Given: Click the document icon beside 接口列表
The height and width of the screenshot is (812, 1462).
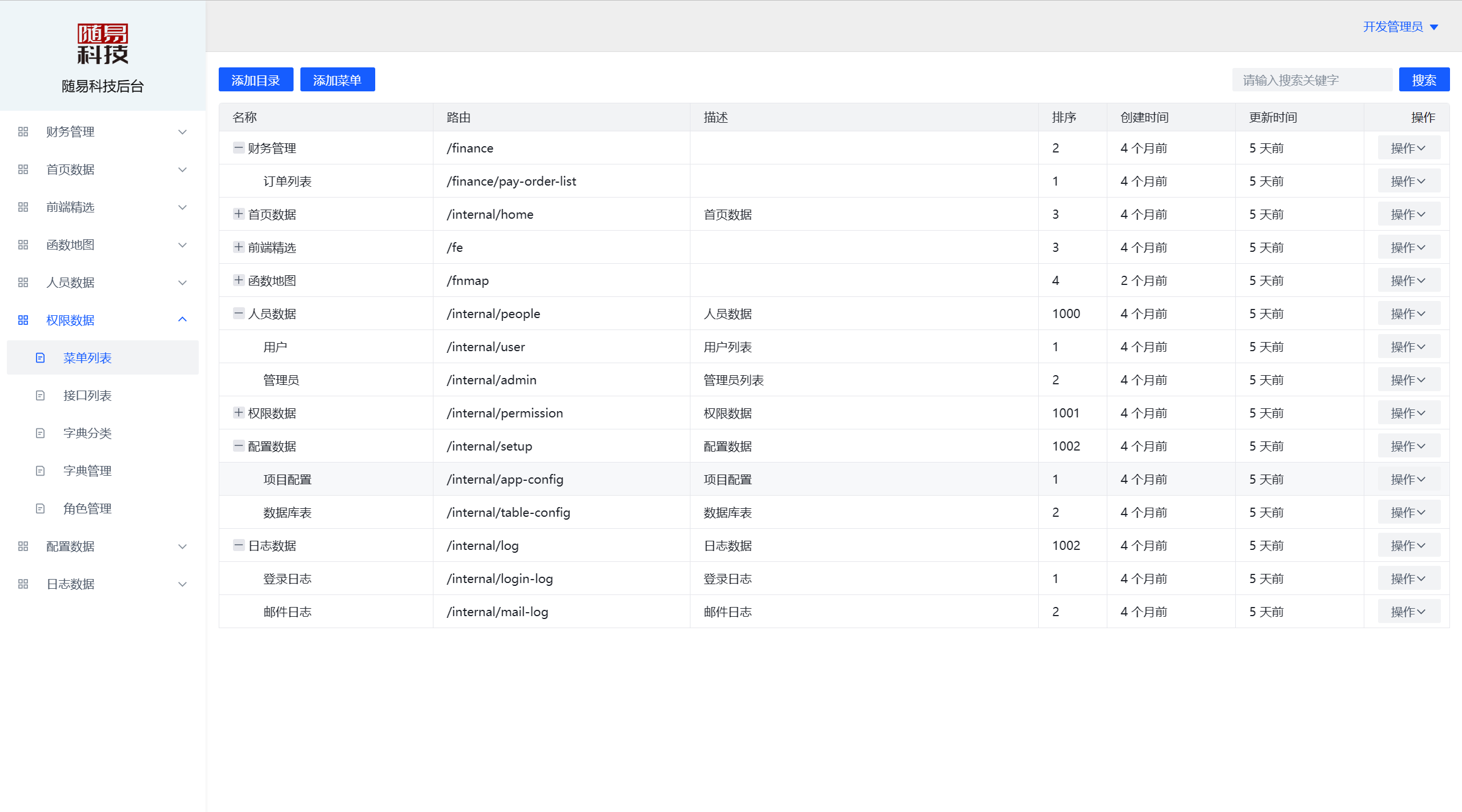Looking at the screenshot, I should pyautogui.click(x=40, y=396).
